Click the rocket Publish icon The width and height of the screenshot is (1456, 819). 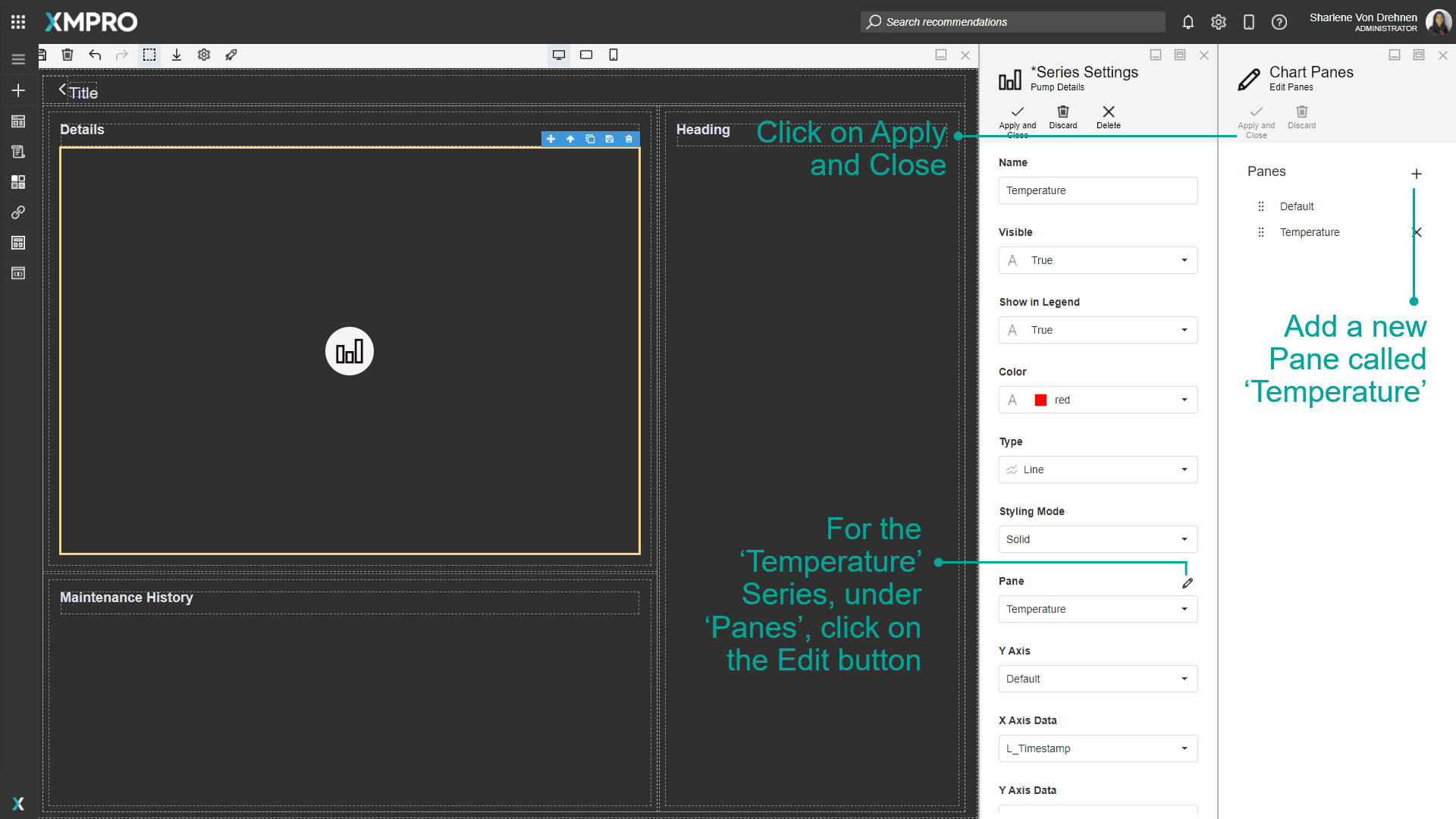pyautogui.click(x=231, y=55)
